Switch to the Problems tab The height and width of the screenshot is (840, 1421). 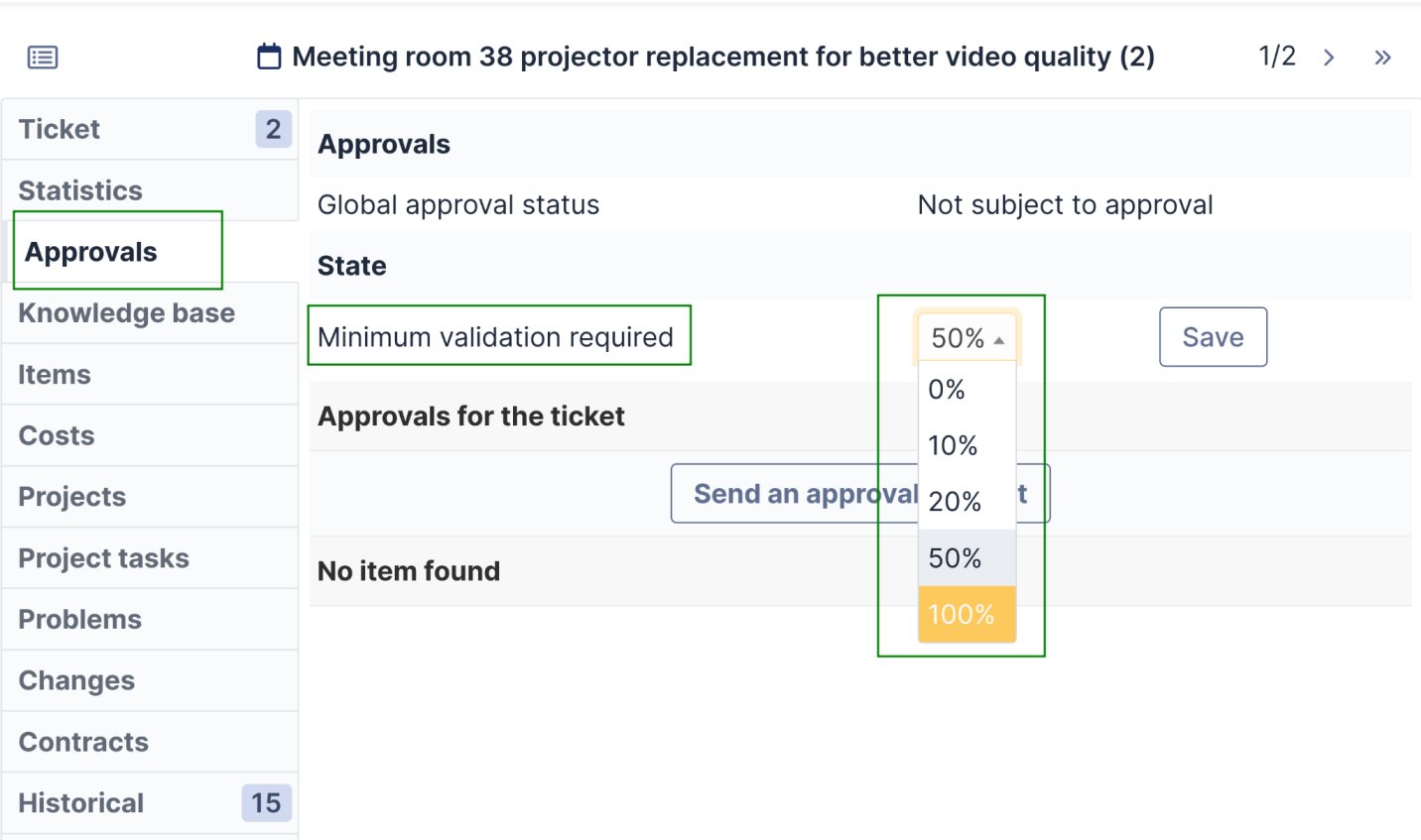(79, 619)
